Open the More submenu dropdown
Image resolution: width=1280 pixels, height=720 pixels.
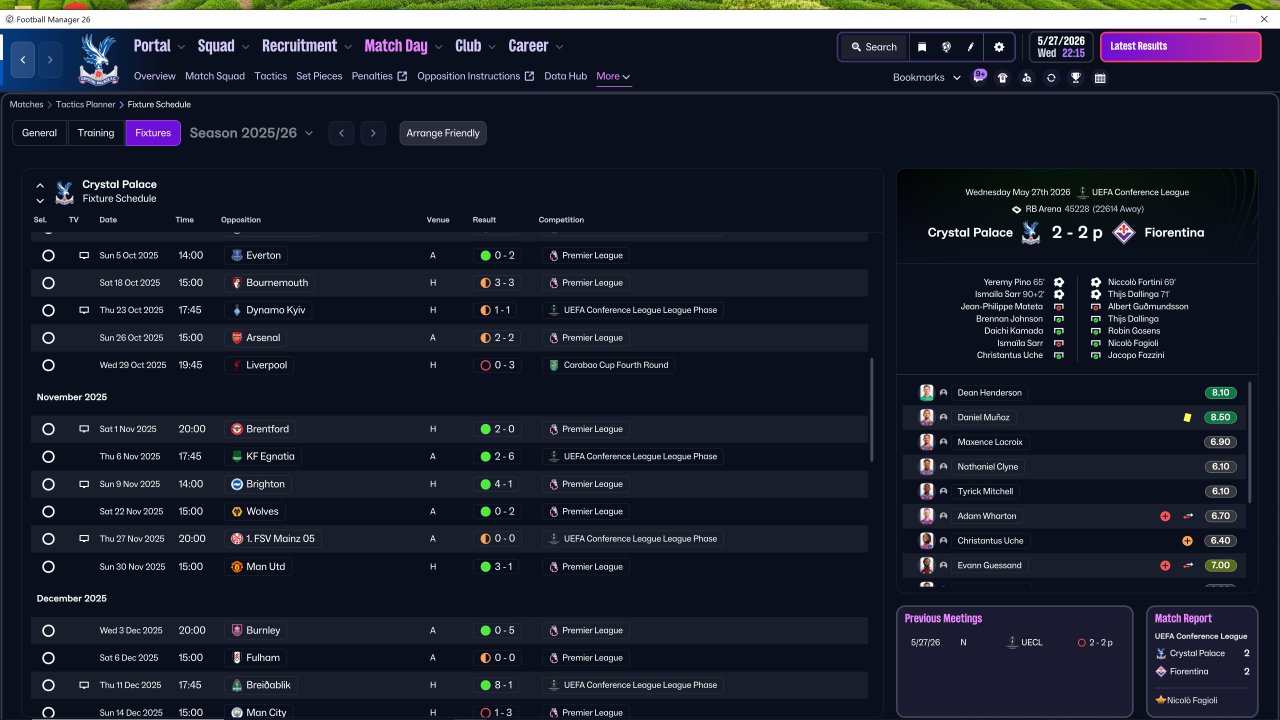613,77
